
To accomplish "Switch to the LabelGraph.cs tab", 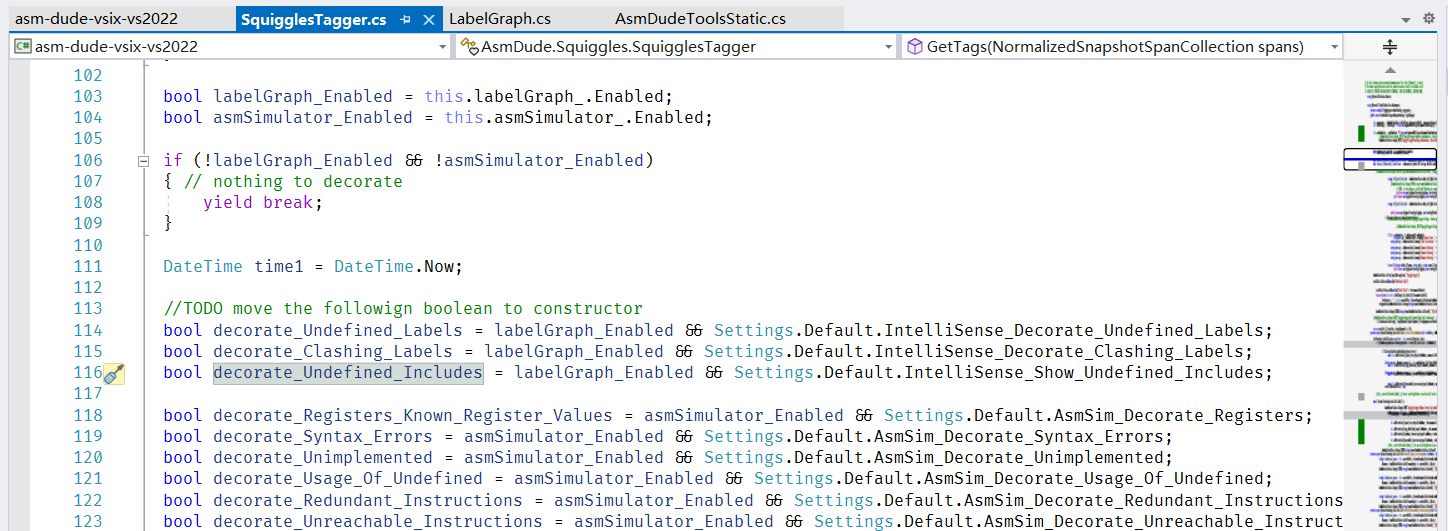I will 499,19.
